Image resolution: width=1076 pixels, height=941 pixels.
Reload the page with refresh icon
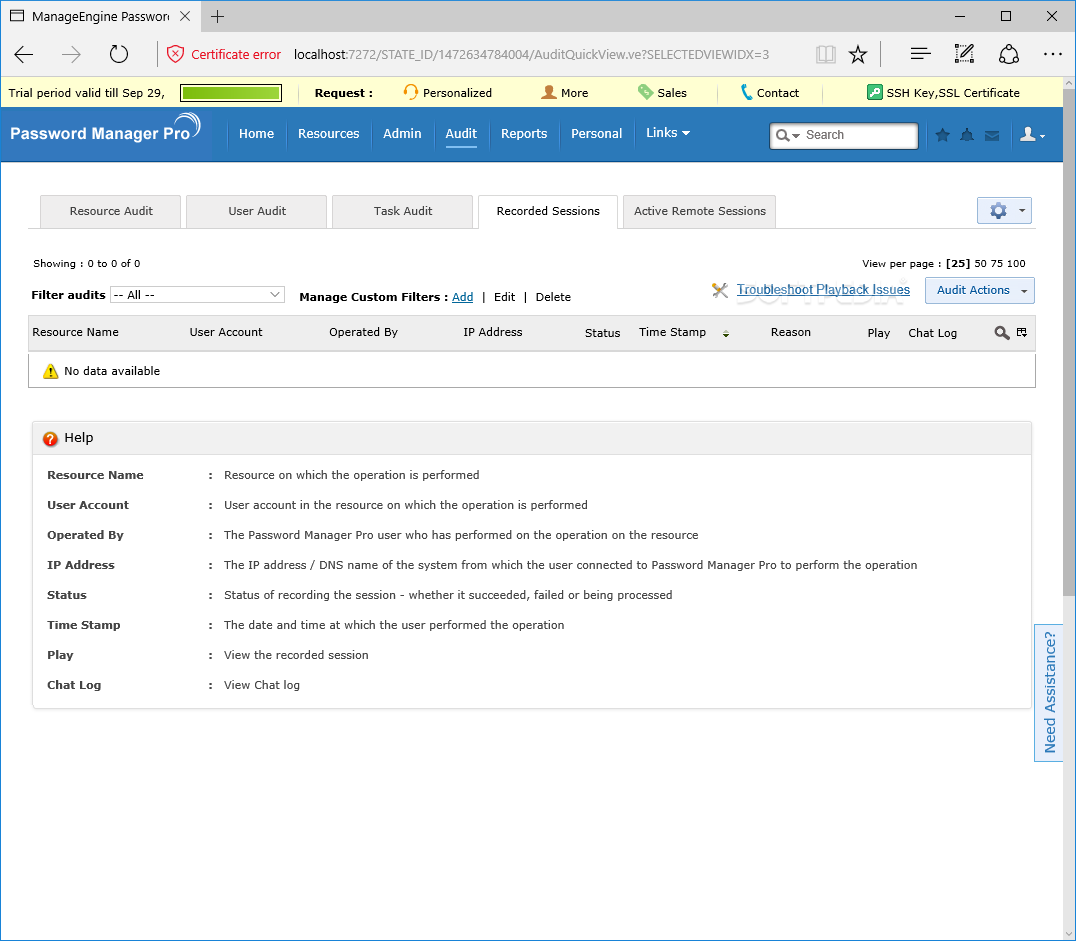pyautogui.click(x=119, y=54)
